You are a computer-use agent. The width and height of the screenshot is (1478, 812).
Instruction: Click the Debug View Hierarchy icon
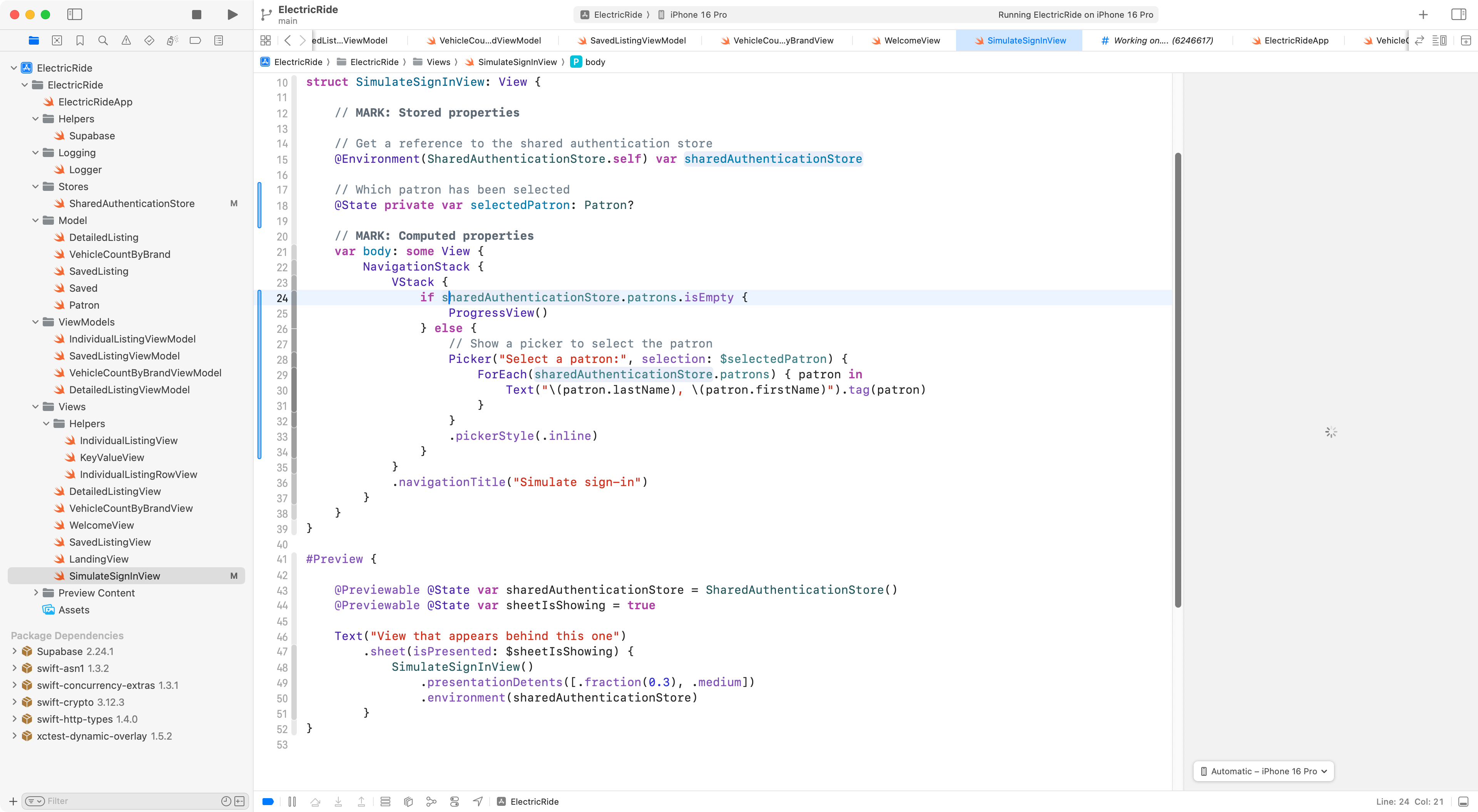[x=408, y=802]
